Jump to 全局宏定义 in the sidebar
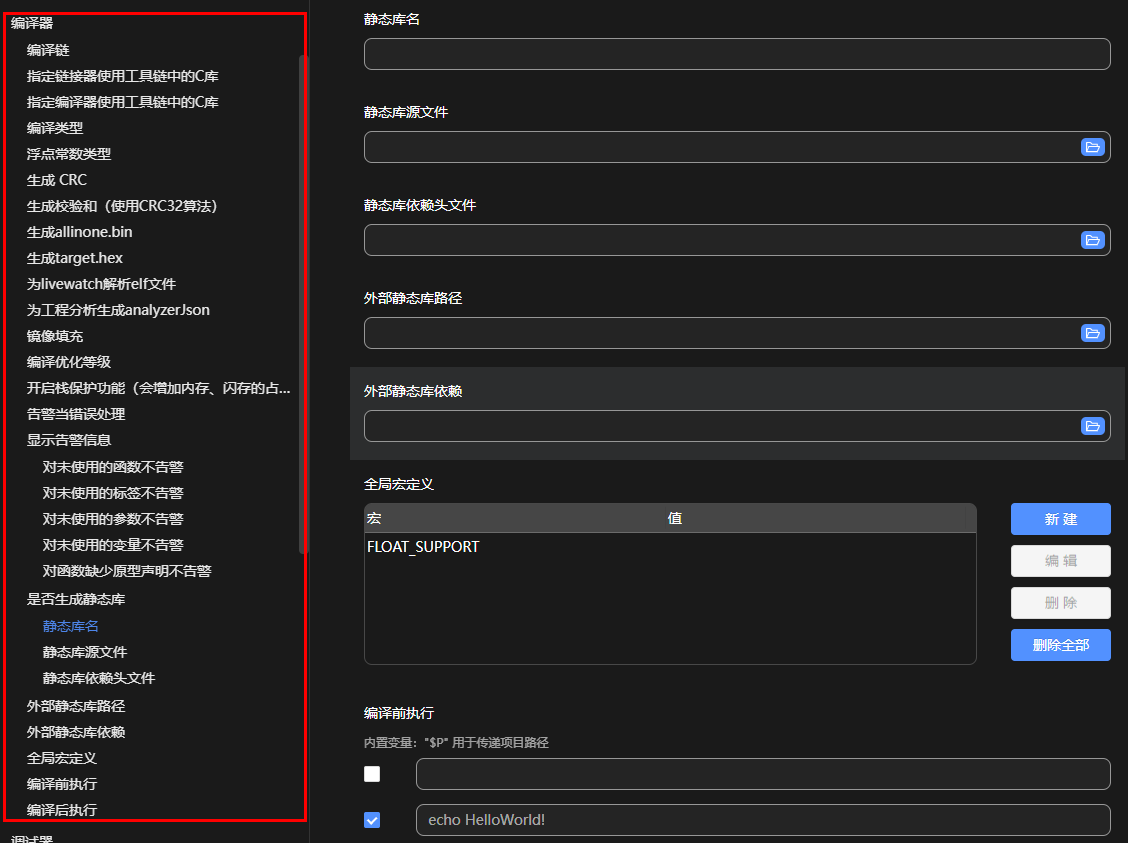The image size is (1128, 843). point(61,758)
